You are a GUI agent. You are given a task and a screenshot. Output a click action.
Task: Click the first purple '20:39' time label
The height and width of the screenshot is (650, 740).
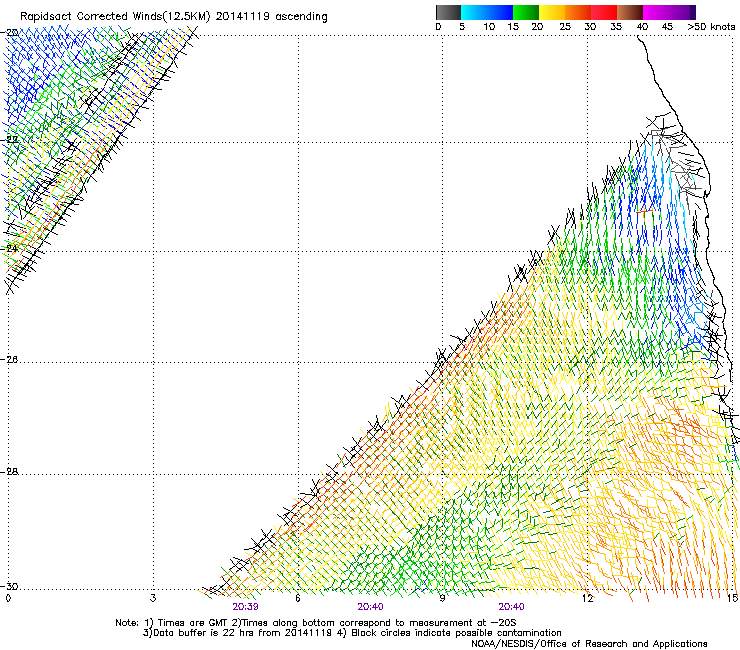(245, 607)
